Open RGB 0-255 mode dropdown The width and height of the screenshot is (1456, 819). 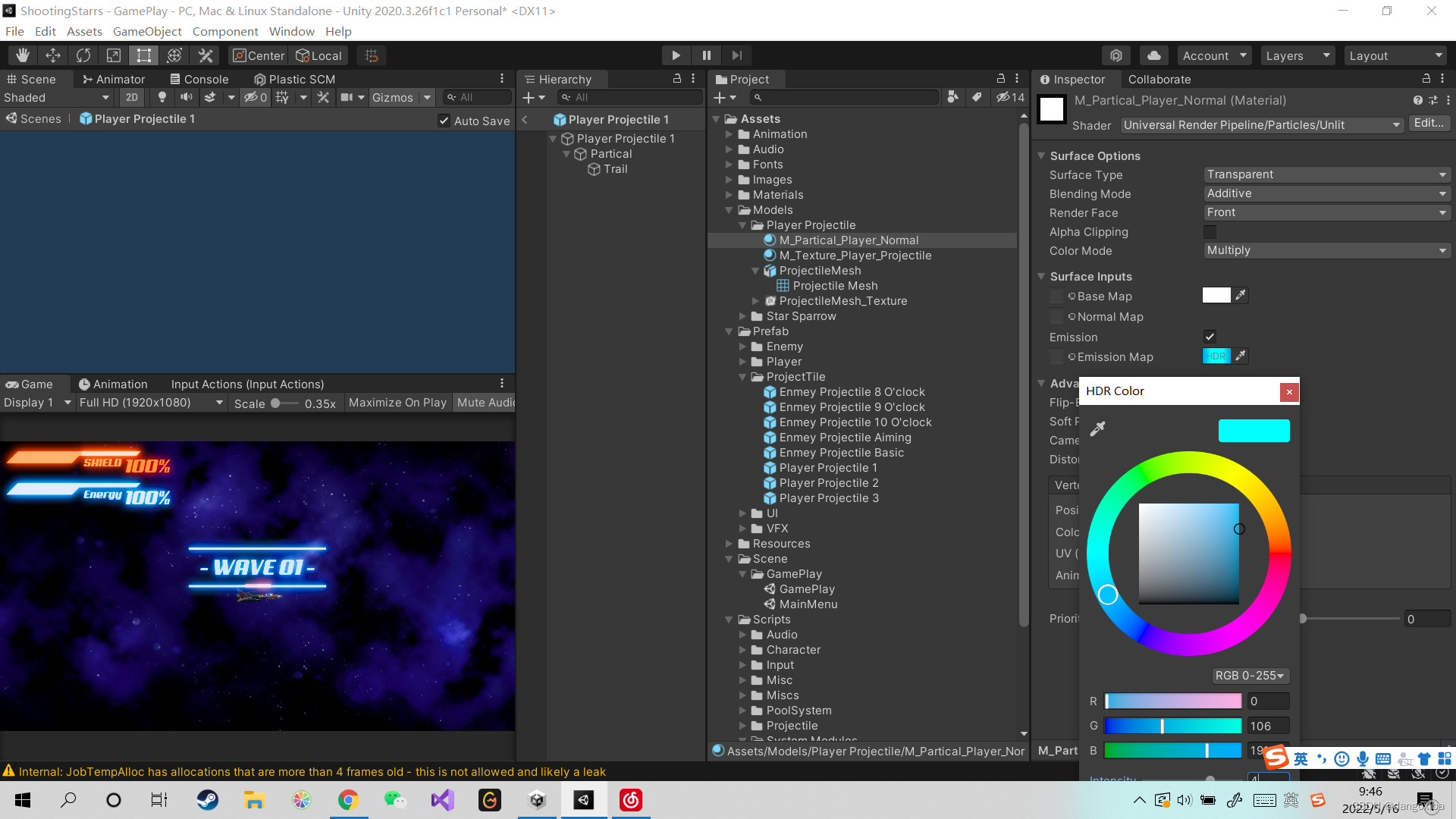tap(1250, 676)
